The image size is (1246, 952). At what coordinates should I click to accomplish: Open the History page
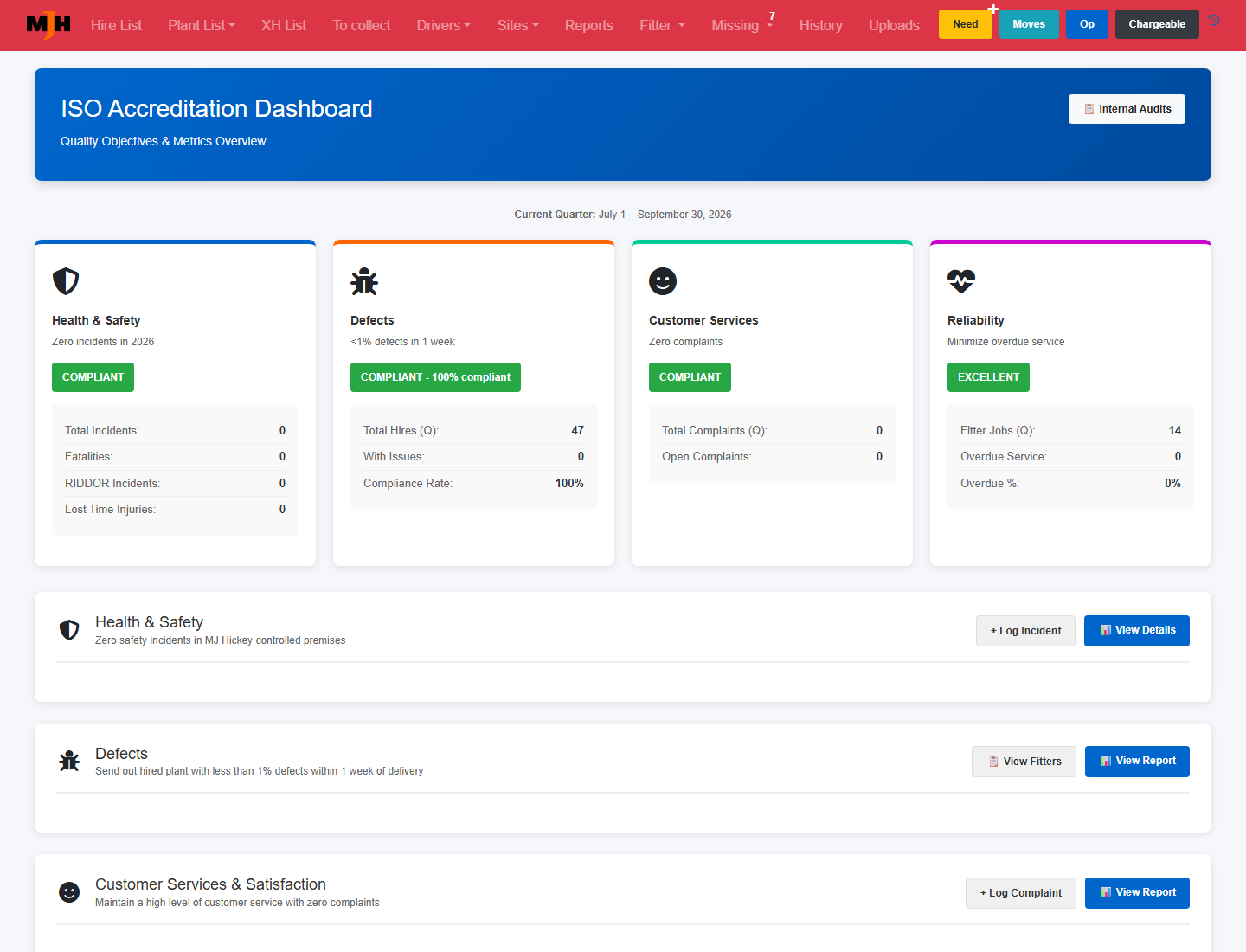pos(821,25)
